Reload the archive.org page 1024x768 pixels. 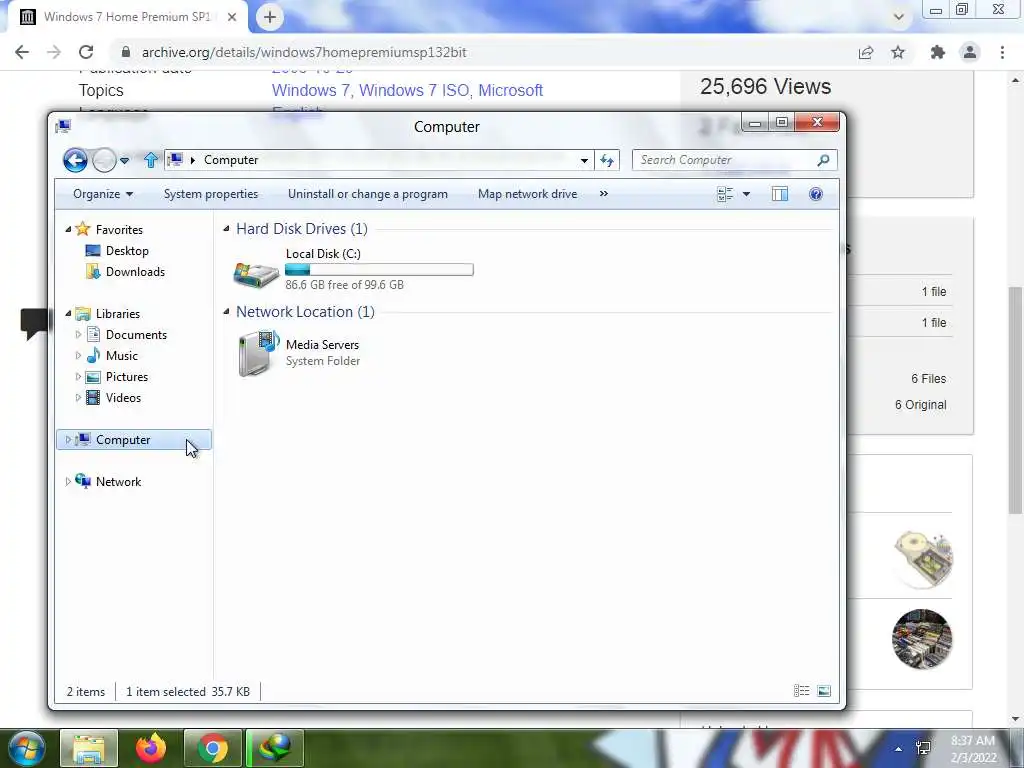click(86, 52)
